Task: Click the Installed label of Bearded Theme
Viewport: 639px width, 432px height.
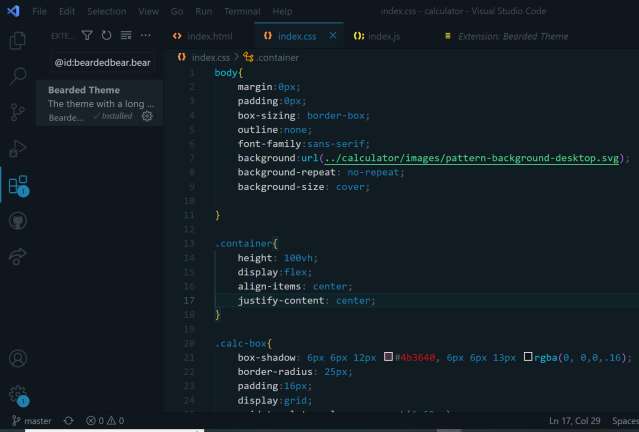Action: tap(113, 116)
